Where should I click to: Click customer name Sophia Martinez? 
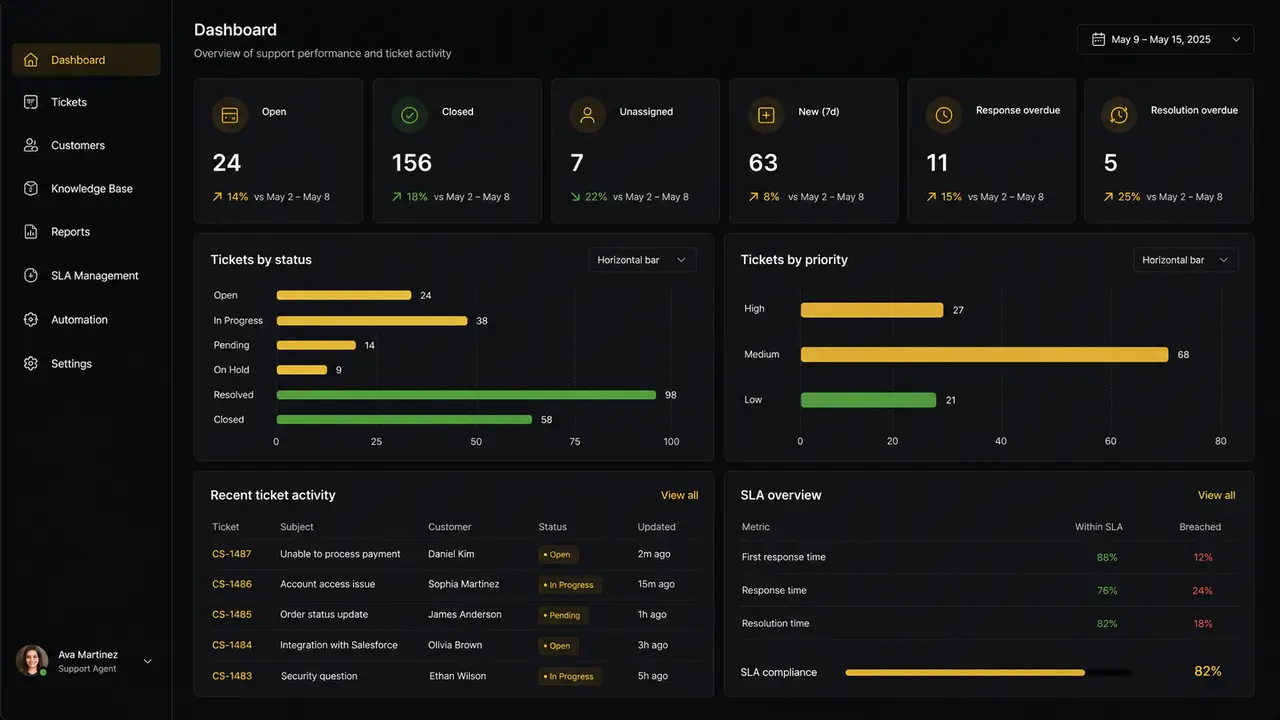point(464,584)
